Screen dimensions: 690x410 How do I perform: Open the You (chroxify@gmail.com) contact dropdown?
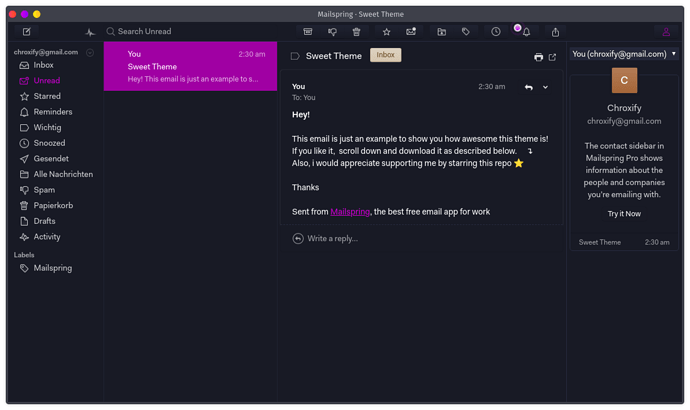coord(624,54)
